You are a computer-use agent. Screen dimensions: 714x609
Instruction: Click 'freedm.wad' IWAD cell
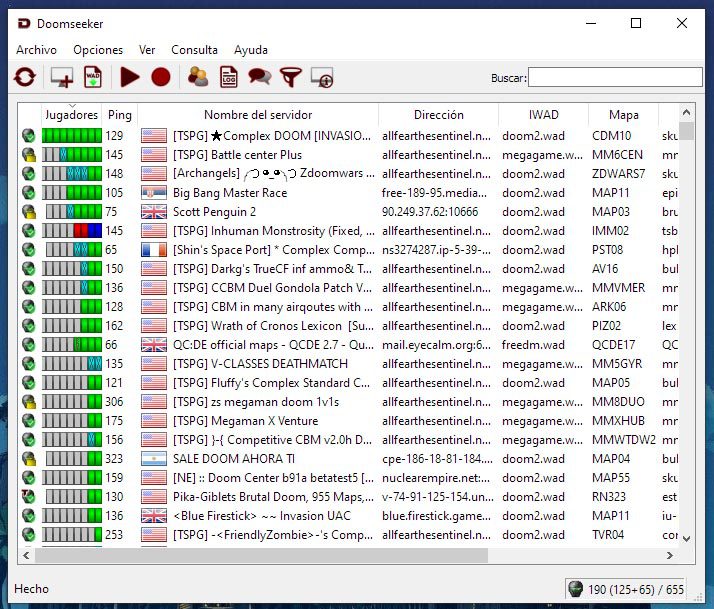click(x=533, y=345)
